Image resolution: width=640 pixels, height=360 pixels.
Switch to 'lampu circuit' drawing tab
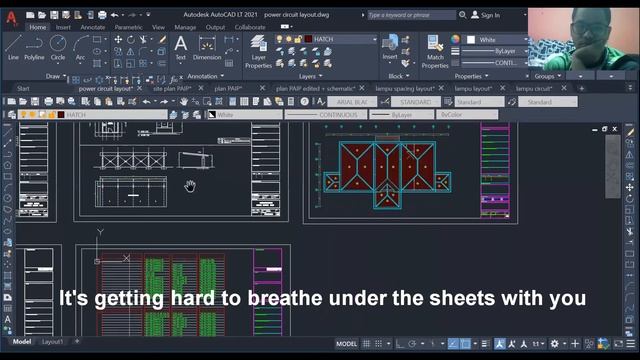tap(534, 88)
